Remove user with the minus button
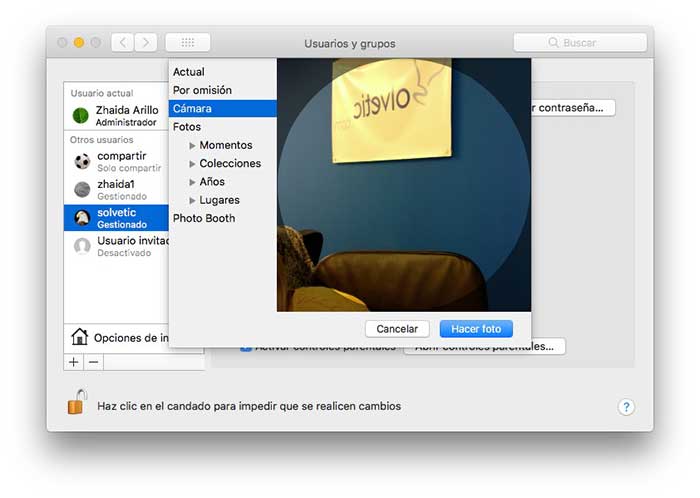 [93, 362]
